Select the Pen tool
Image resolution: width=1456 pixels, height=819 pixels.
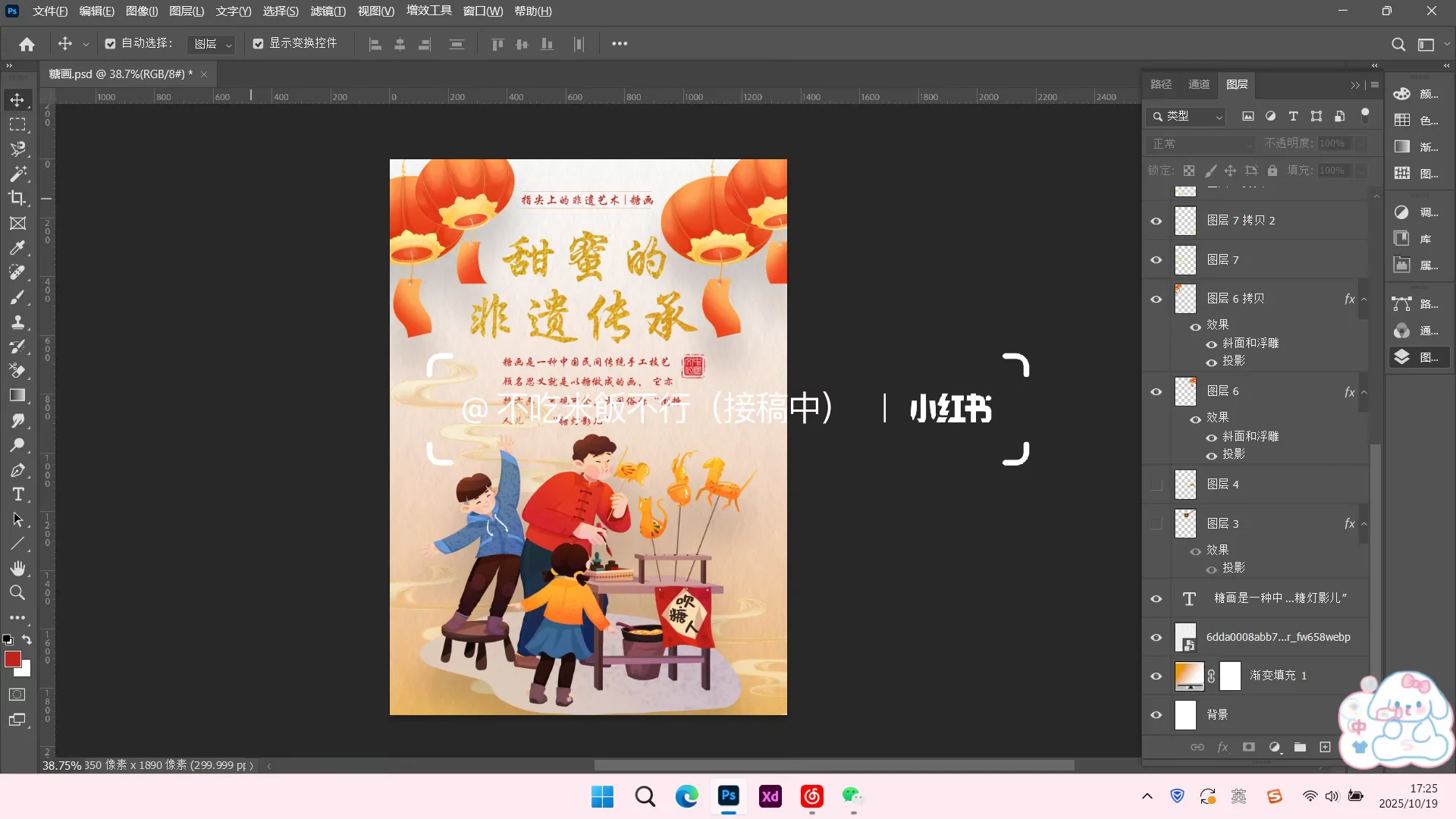(x=18, y=470)
